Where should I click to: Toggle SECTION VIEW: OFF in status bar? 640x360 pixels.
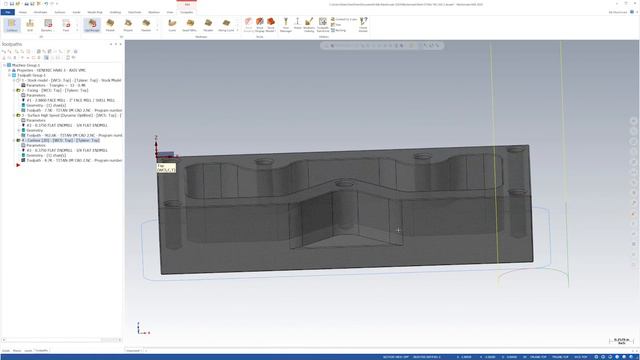point(396,357)
